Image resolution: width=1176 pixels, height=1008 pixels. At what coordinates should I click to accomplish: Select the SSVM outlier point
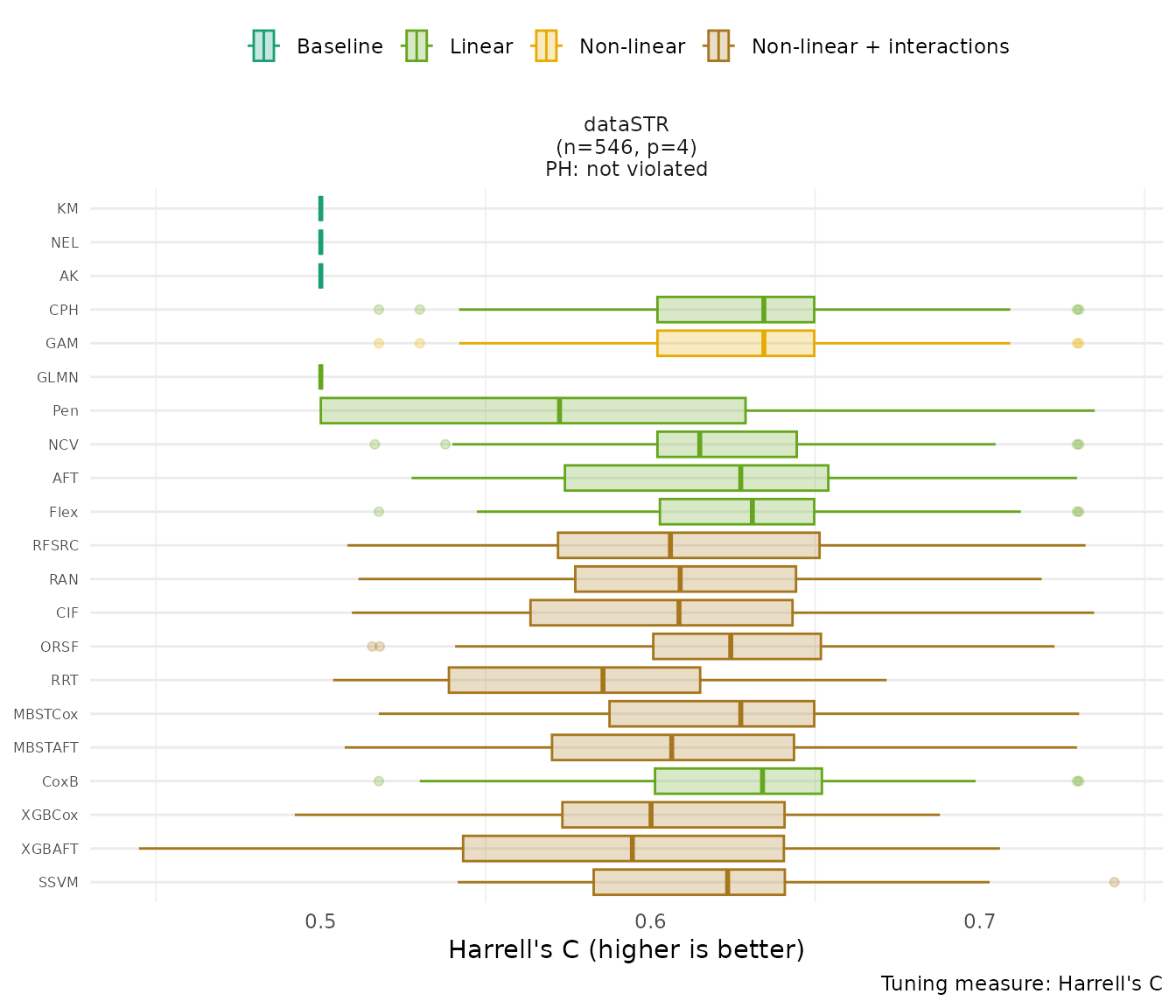[x=1114, y=882]
